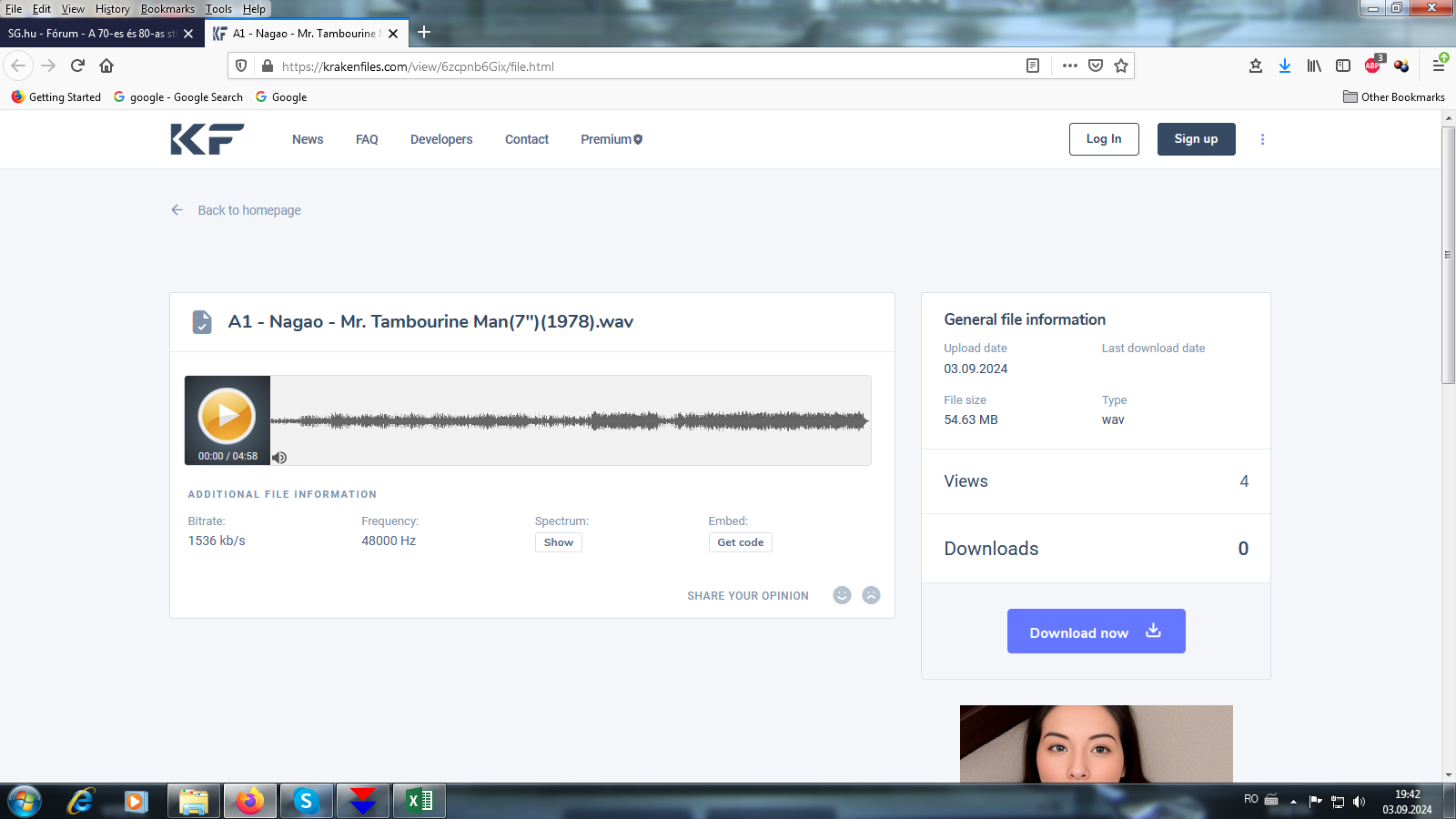
Task: Open Getting Started bookmark
Action: 56,96
